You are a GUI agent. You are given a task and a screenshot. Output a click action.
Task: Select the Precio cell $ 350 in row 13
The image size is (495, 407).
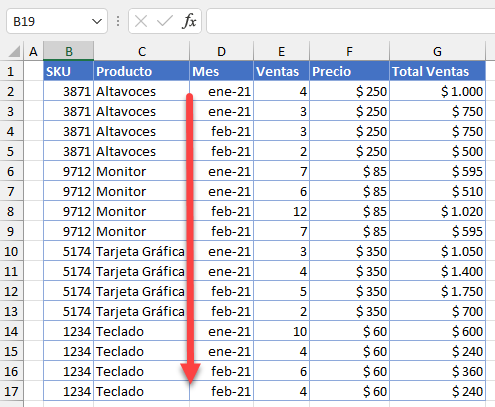click(349, 311)
